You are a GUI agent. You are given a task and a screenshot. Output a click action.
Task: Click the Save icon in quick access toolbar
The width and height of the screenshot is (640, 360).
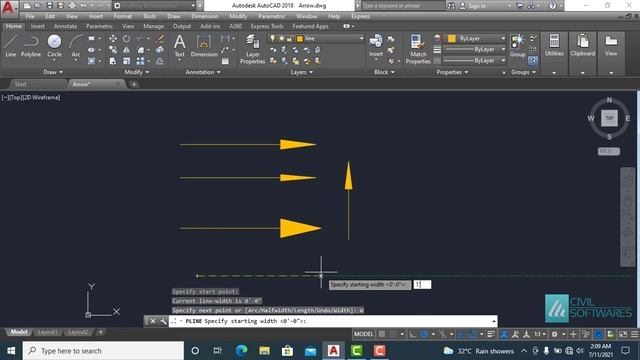49,5
